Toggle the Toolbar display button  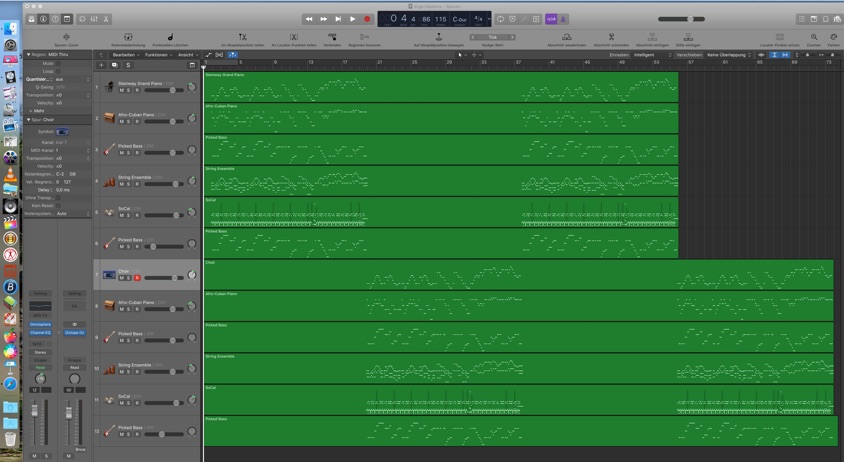pos(67,19)
